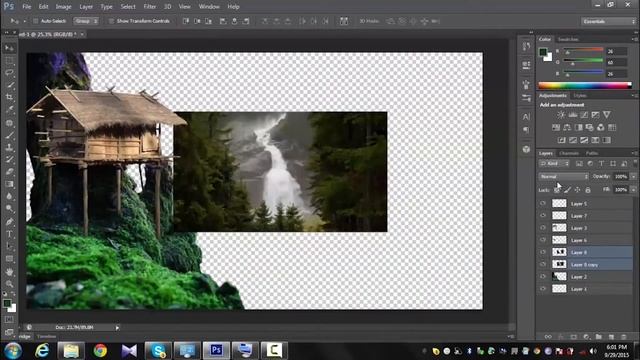
Task: Select the Dodge tool
Action: coord(9,209)
